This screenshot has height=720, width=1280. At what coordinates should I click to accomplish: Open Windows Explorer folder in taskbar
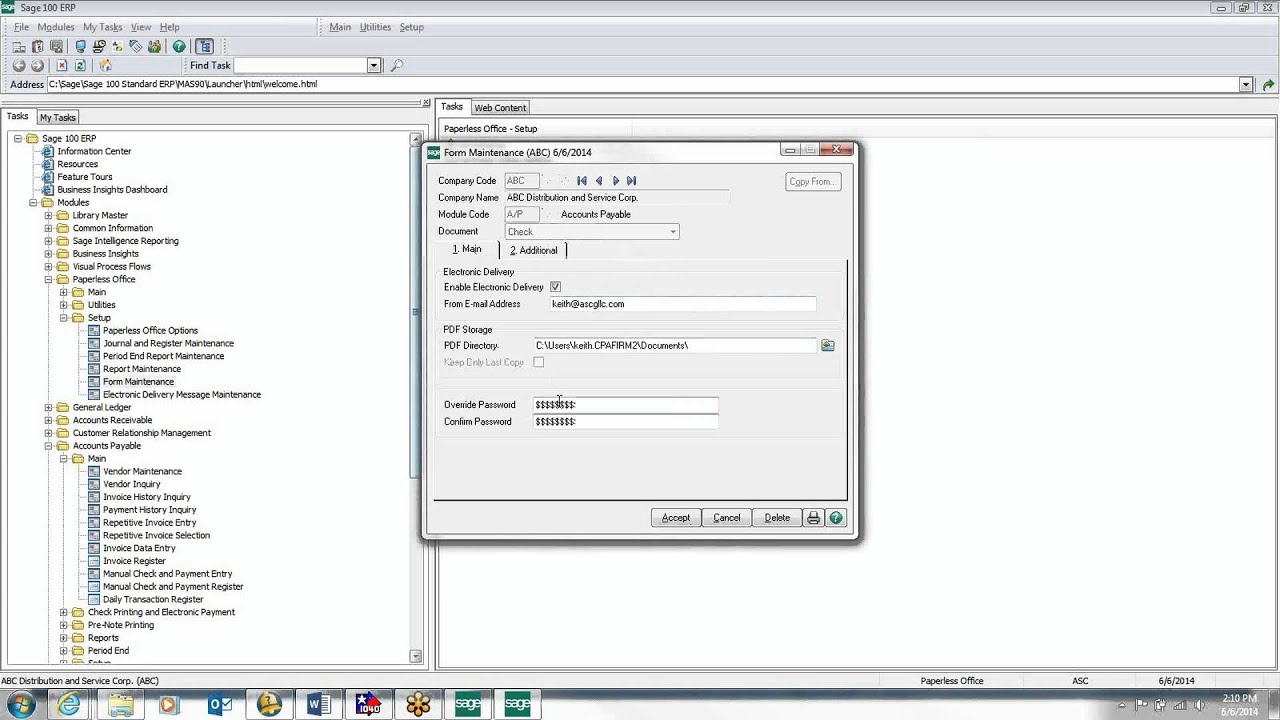(x=120, y=705)
